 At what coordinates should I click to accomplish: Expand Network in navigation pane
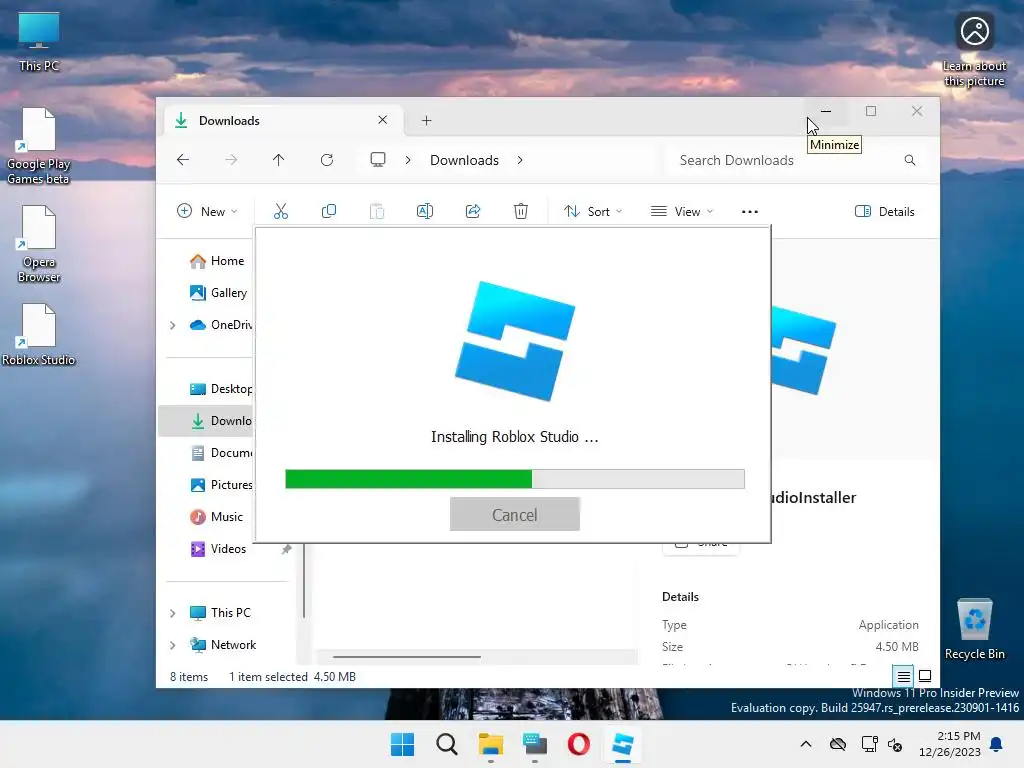pyautogui.click(x=172, y=645)
